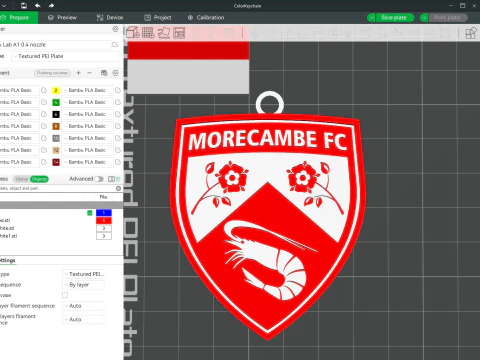The width and height of the screenshot is (480, 360).
Task: Arrange all objects on the plate
Action: pyautogui.click(x=179, y=33)
